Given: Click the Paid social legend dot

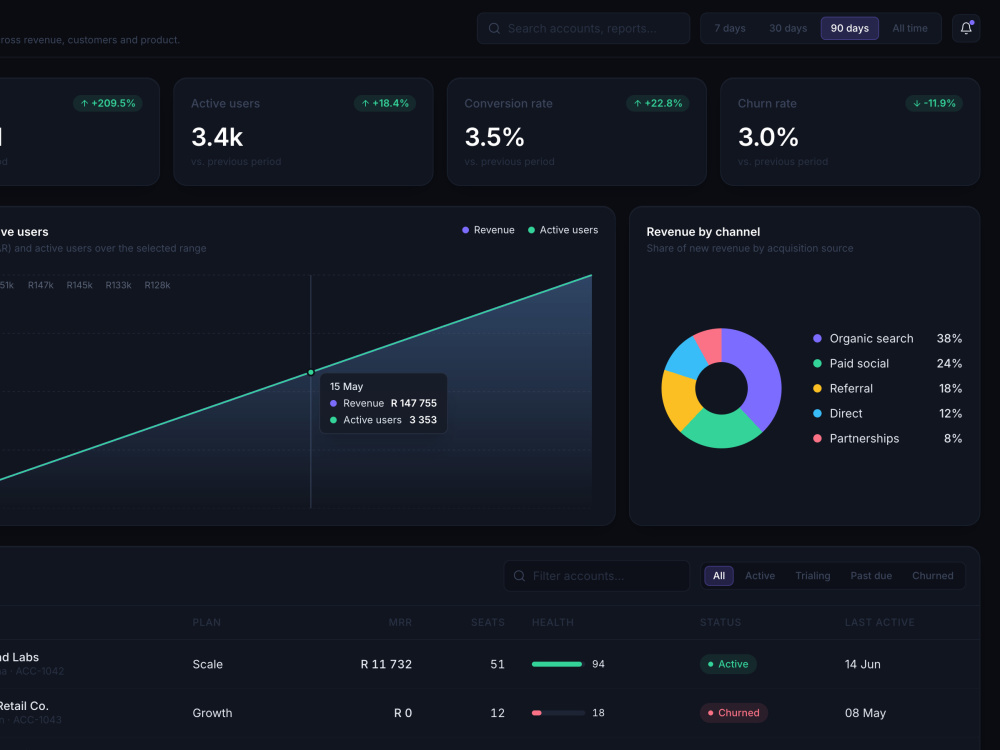Looking at the screenshot, I should 817,364.
